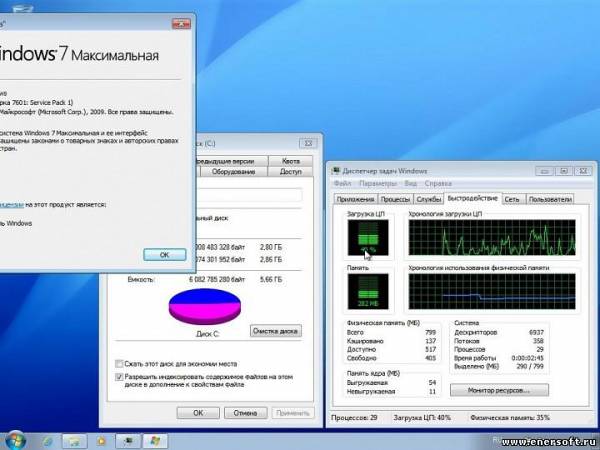This screenshot has height=450, width=600.
Task: Open the Файл menu in Task Manager
Action: (x=342, y=183)
